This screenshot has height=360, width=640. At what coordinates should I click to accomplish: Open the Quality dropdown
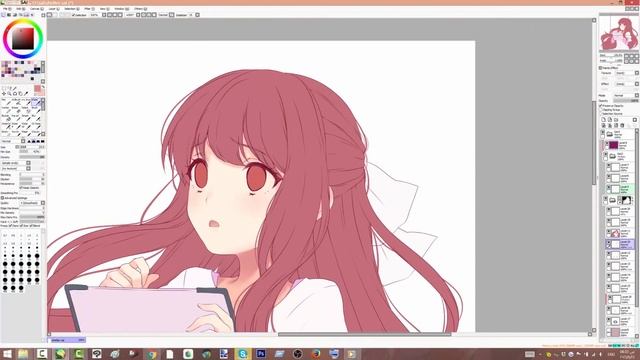pyautogui.click(x=32, y=203)
